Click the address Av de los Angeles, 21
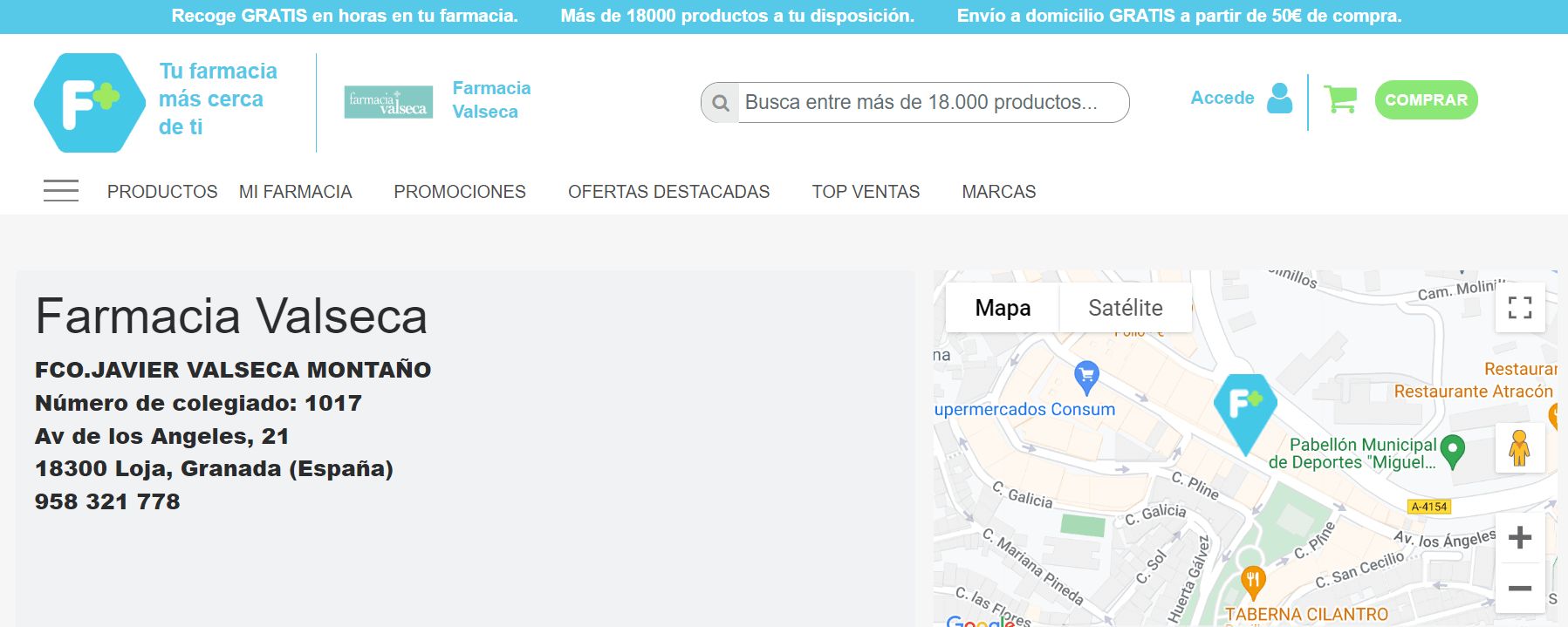Screen dimensions: 1568x627 [x=161, y=436]
